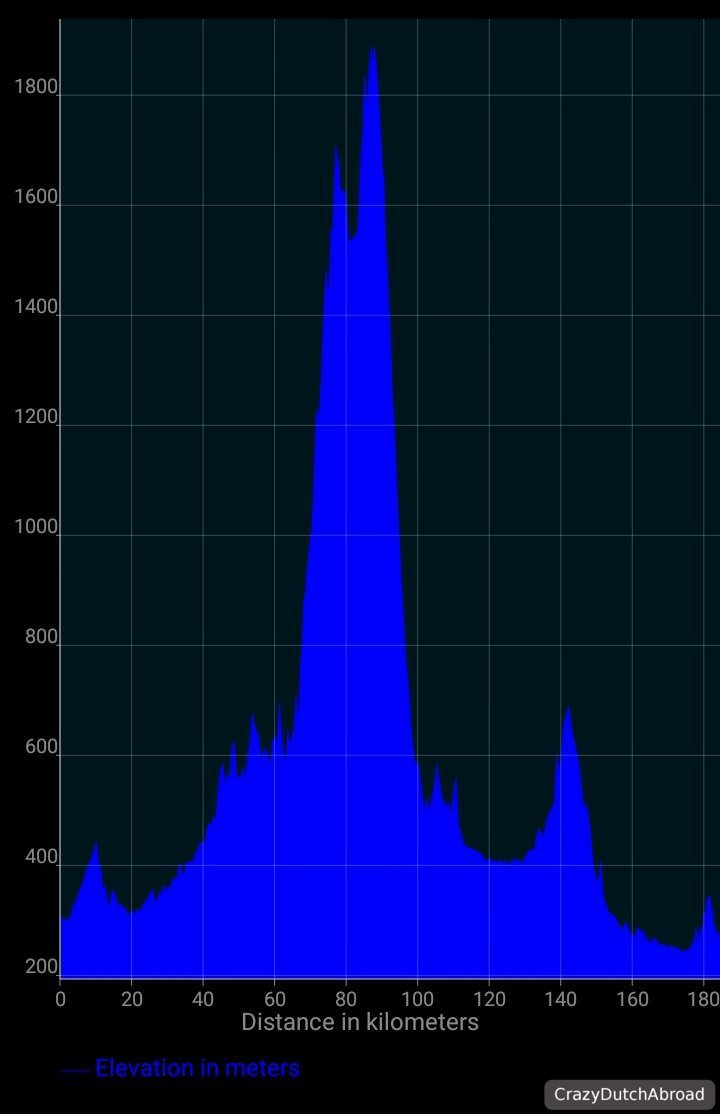720x1114 pixels.
Task: Click the 160 label on the distance axis
Action: pos(632,999)
